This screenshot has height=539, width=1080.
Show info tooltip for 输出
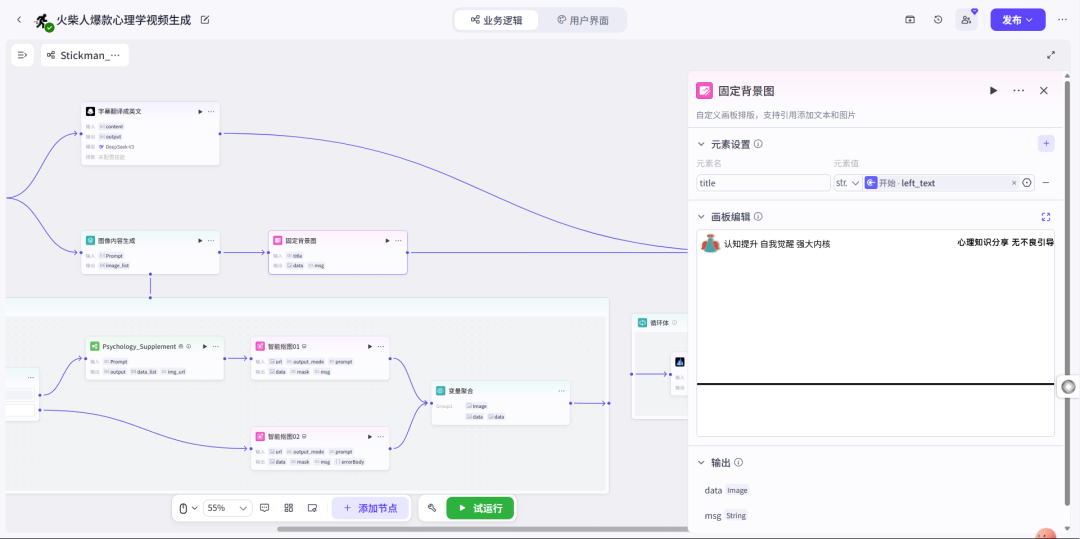[x=739, y=463]
